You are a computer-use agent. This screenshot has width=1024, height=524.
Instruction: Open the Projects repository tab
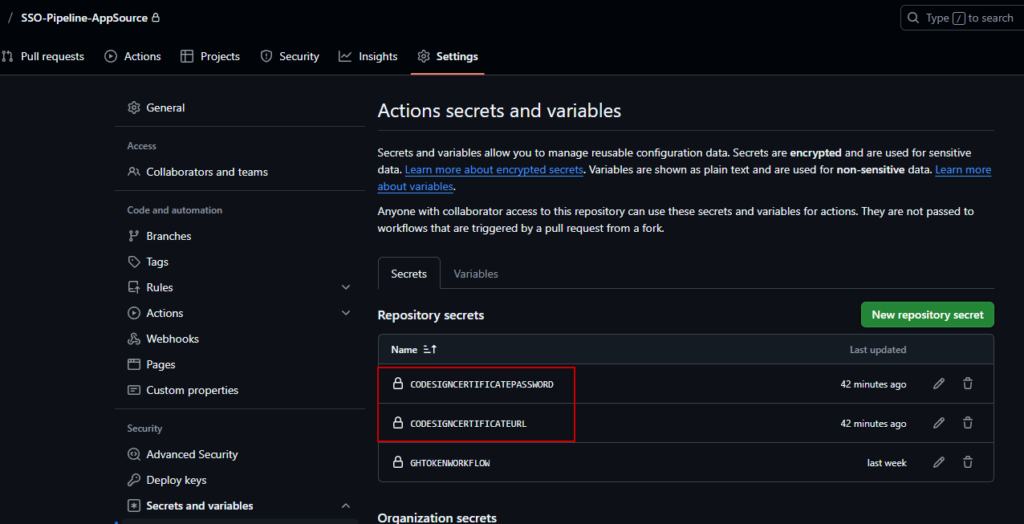click(210, 56)
